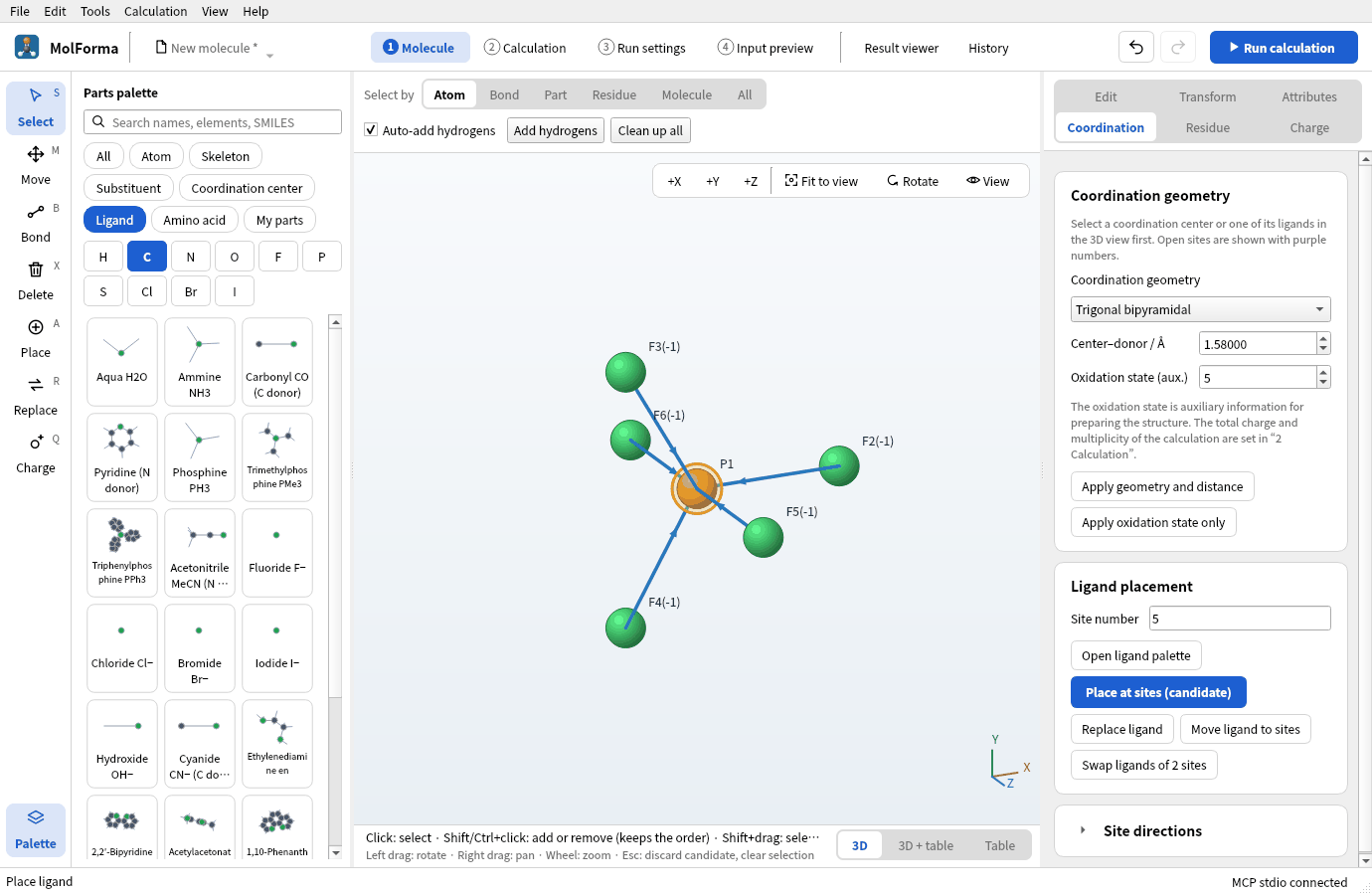Toggle the Palette panel button
The image size is (1372, 895).
36,829
